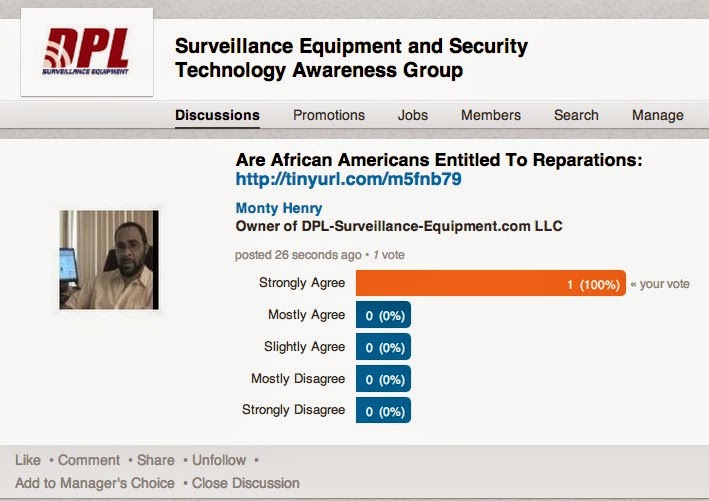Unfollow this discussion
Viewport: 709px width, 501px height.
click(x=219, y=460)
